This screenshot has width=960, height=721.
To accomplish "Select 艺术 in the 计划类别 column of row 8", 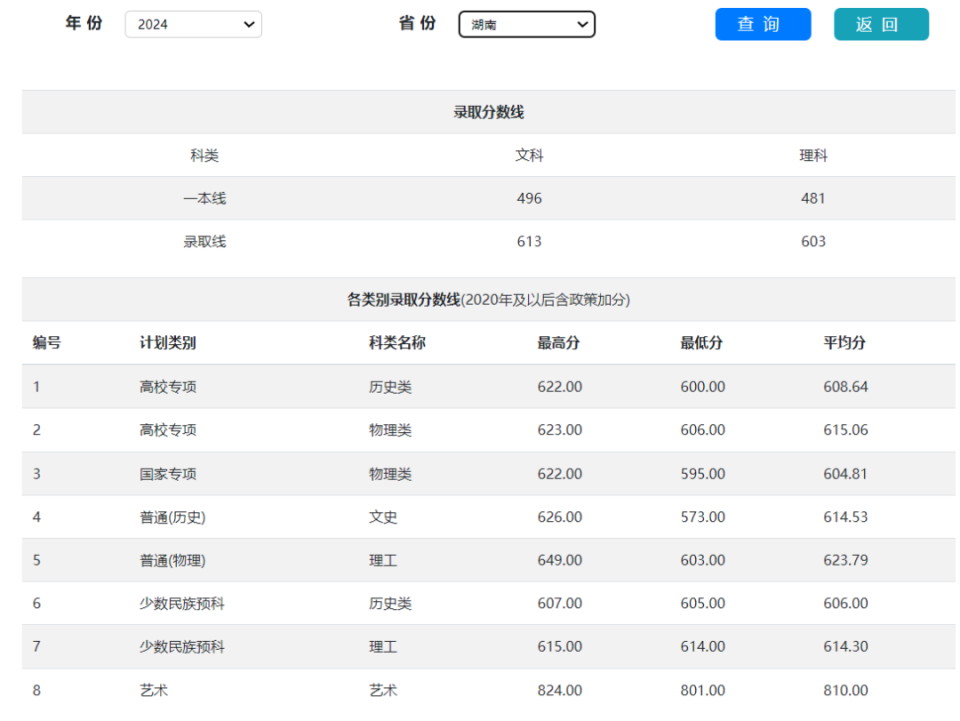I will pyautogui.click(x=154, y=690).
